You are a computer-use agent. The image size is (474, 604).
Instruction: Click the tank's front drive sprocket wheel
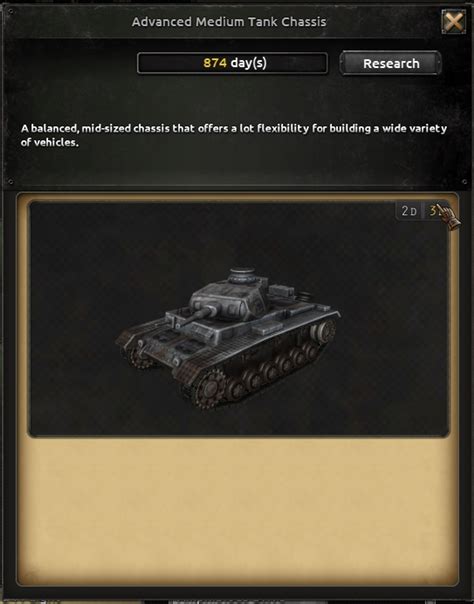tap(208, 388)
